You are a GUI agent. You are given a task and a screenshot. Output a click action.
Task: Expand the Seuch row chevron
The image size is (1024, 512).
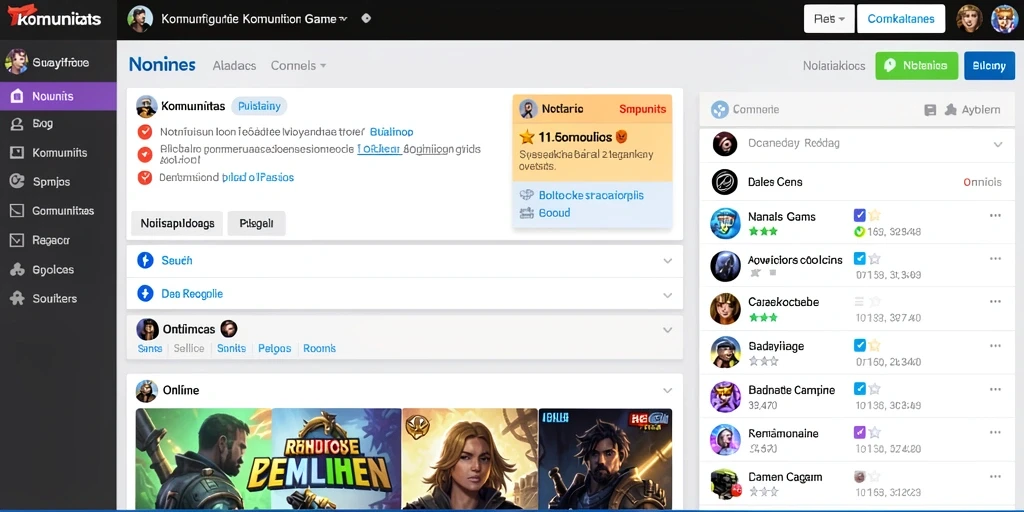click(667, 261)
